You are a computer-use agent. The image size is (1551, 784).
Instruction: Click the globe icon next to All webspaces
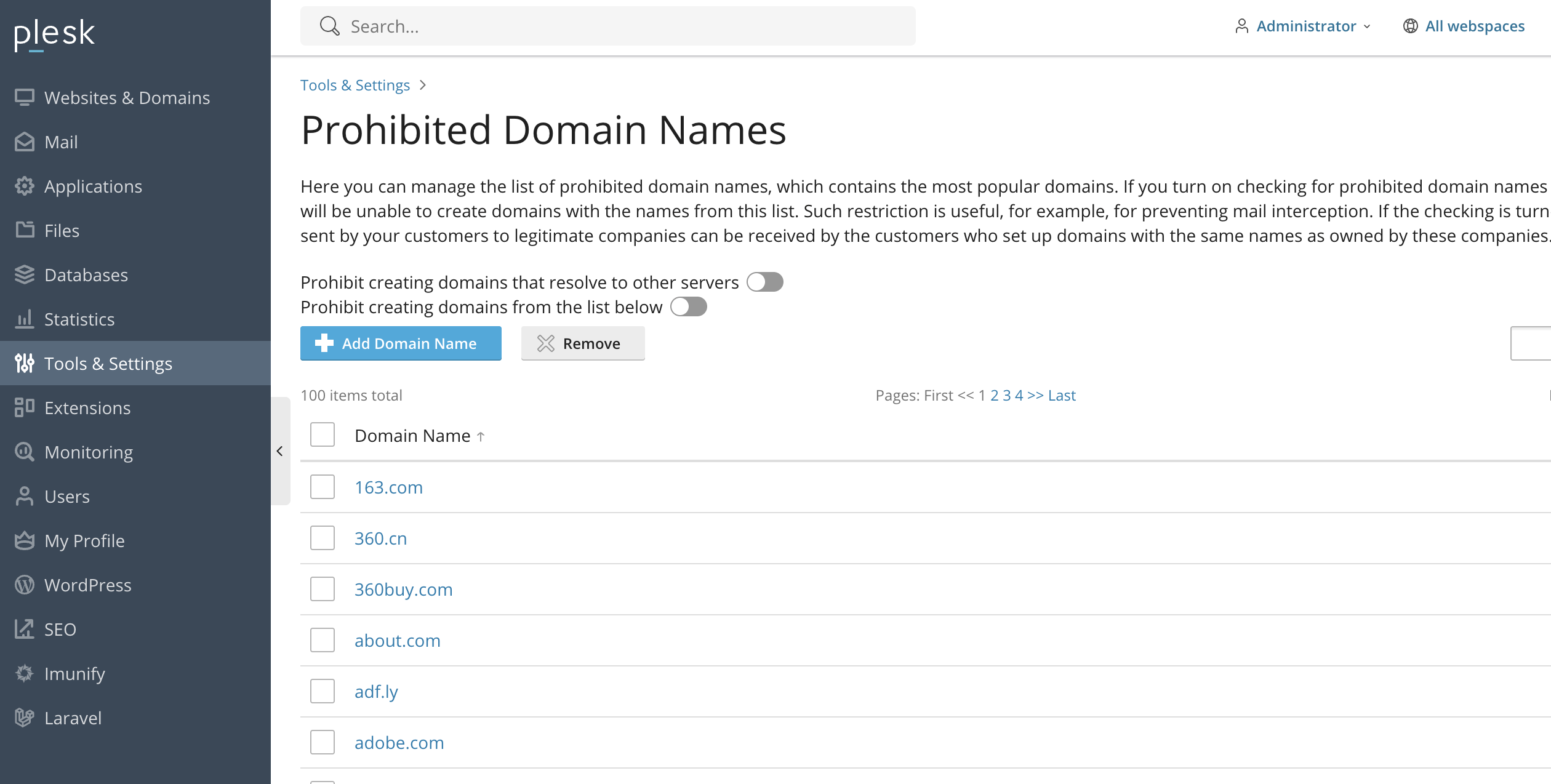(1411, 26)
